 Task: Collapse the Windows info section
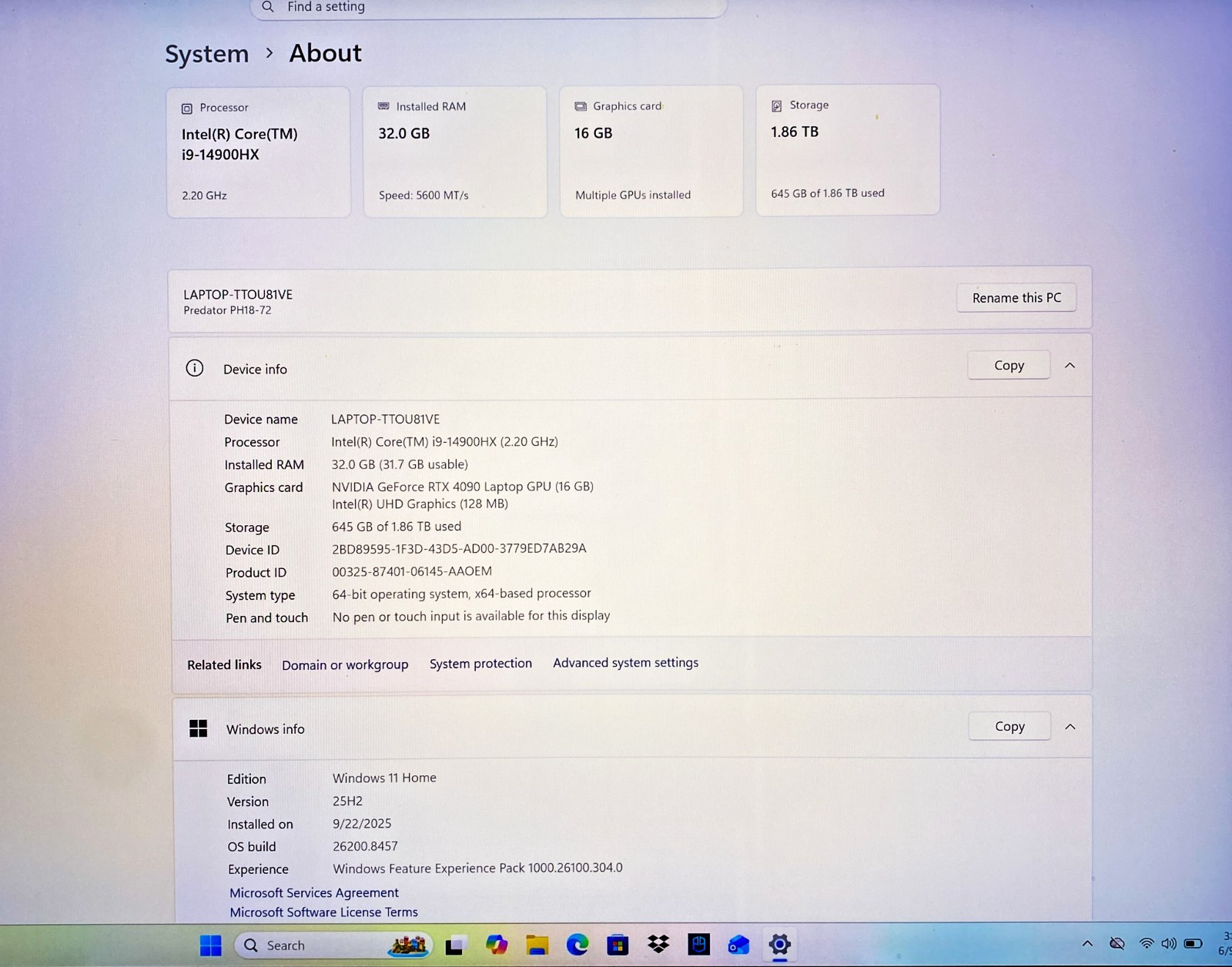[x=1070, y=727]
